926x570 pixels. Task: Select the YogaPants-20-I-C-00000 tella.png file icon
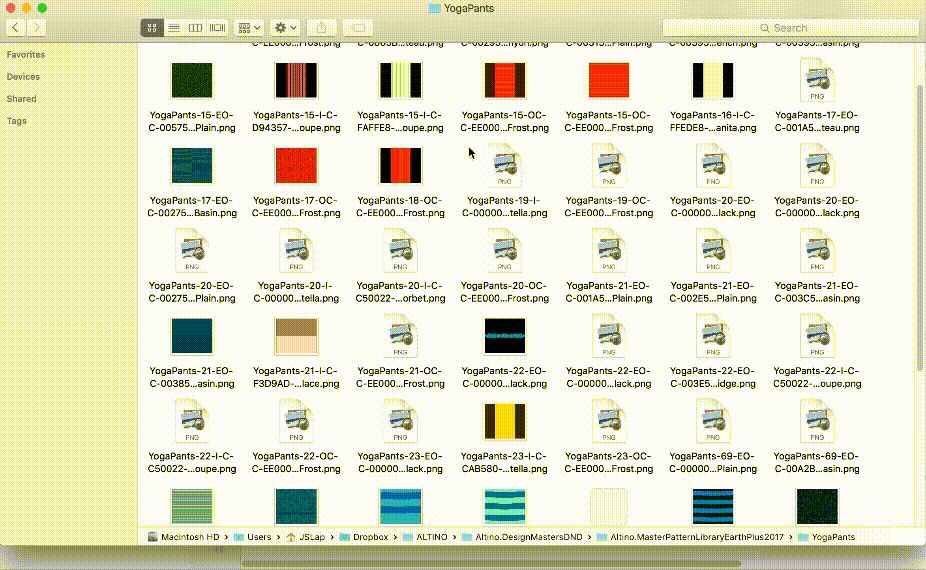[296, 250]
